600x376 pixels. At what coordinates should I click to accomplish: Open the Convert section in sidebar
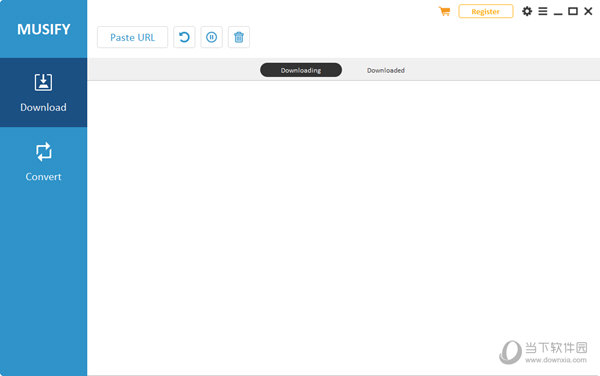click(x=43, y=162)
